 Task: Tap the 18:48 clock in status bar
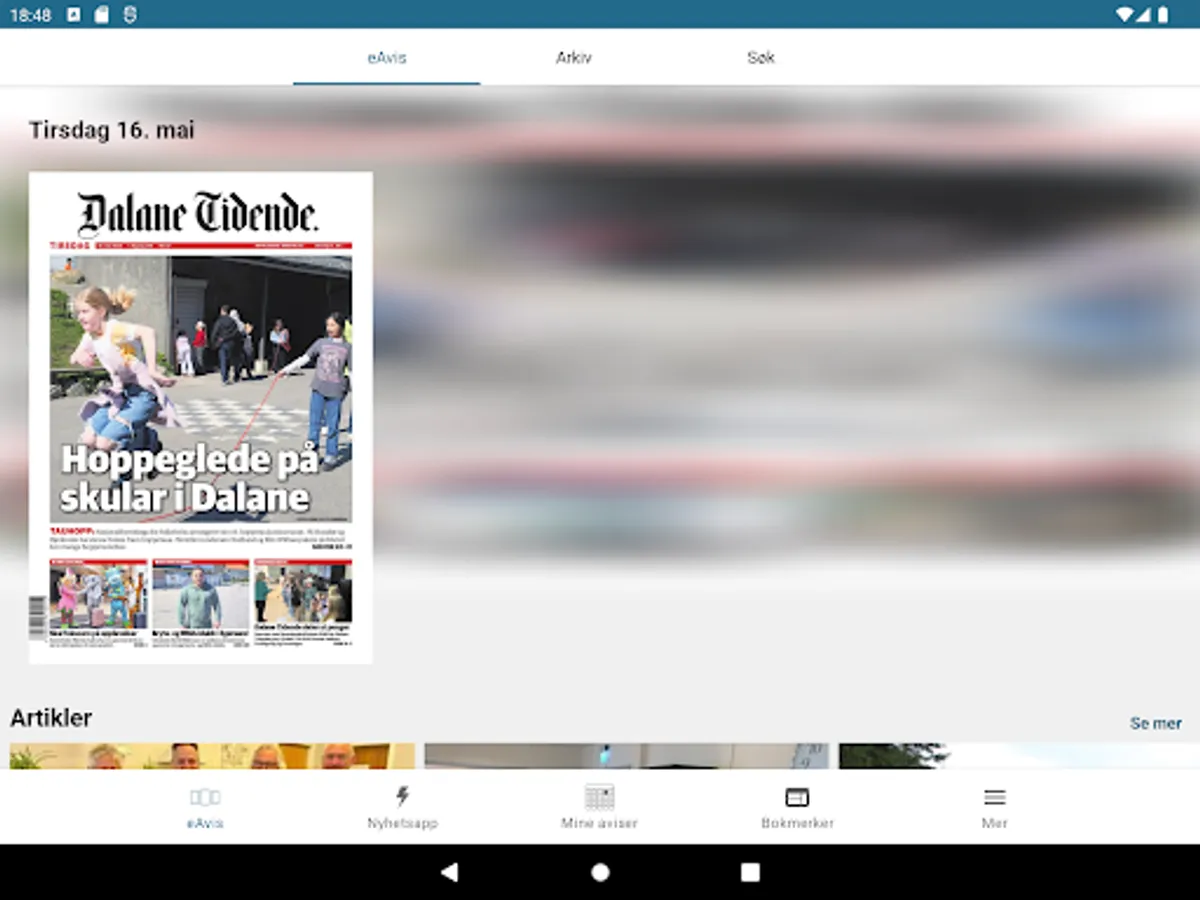click(31, 15)
